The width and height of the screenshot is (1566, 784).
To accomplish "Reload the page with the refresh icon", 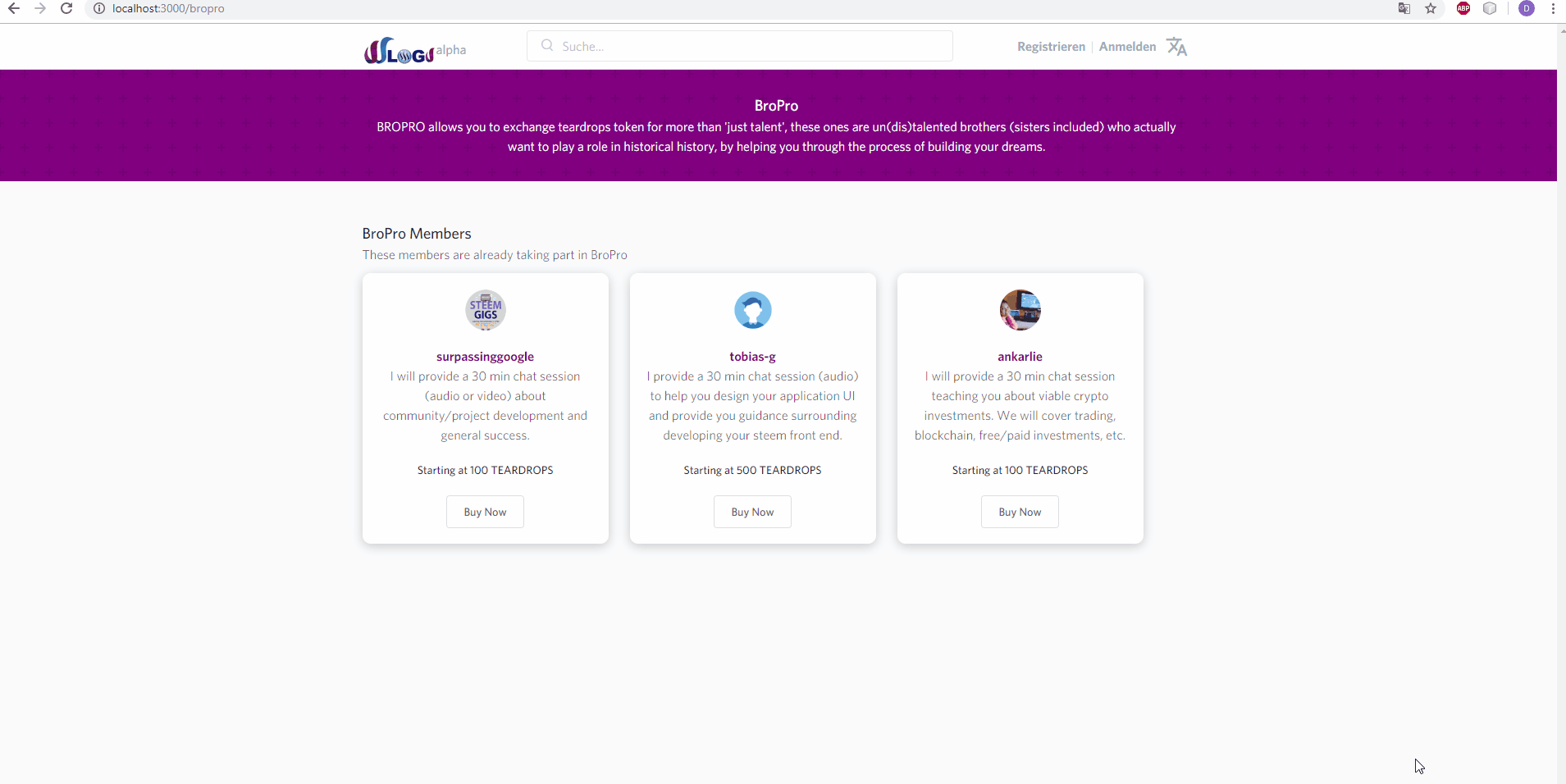I will click(x=66, y=8).
